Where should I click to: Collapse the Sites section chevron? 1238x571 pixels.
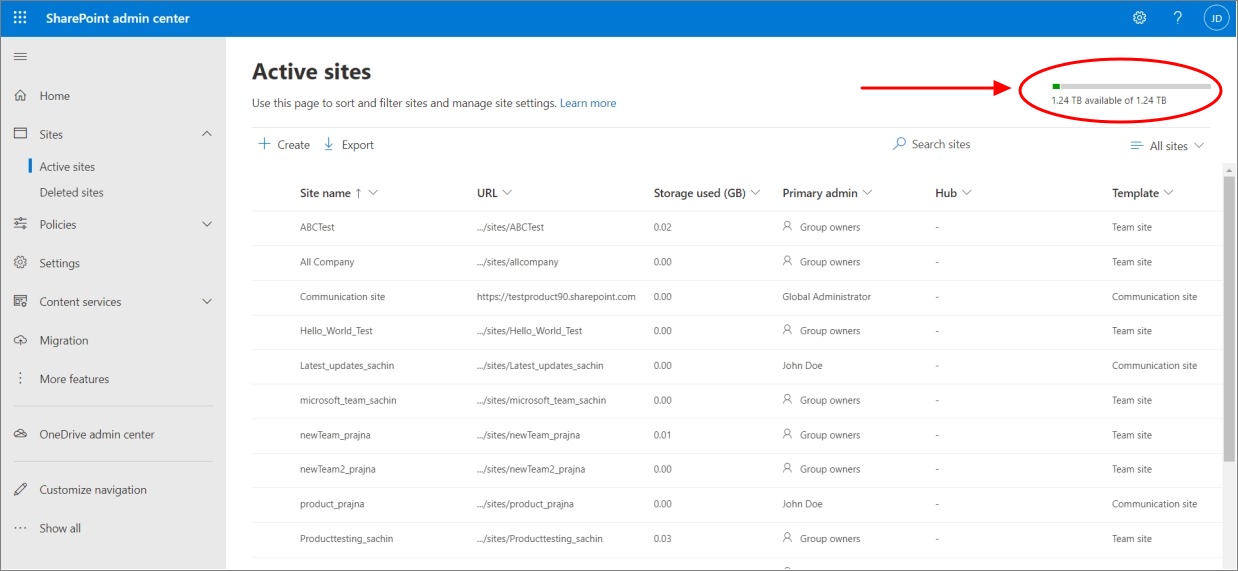click(207, 134)
